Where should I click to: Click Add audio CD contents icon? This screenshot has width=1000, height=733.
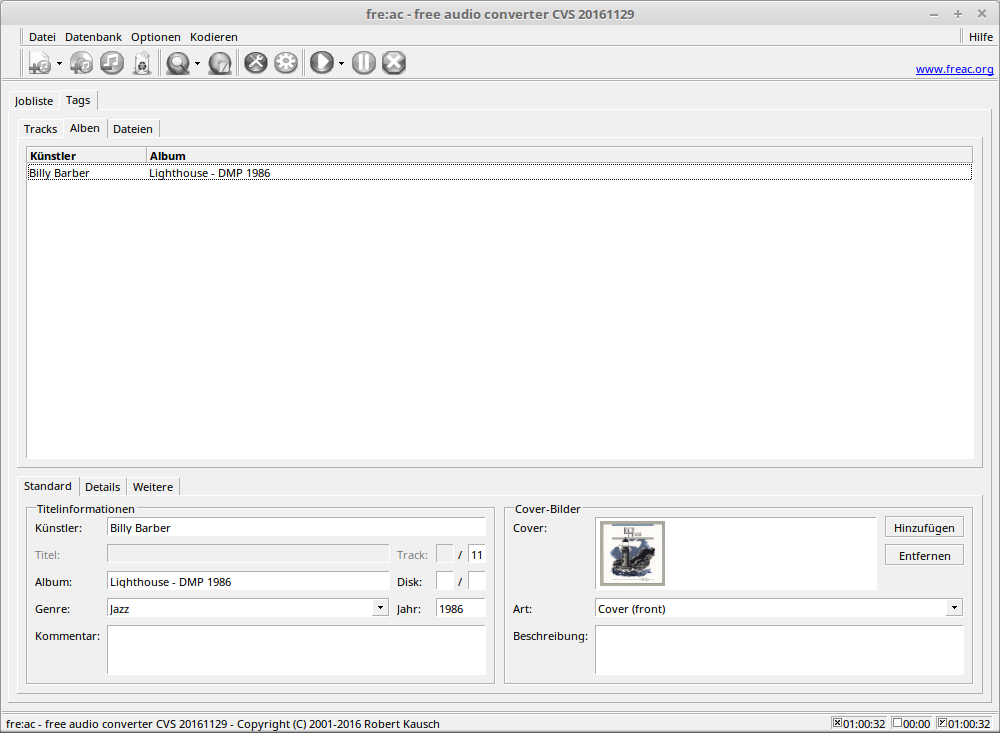[x=81, y=63]
